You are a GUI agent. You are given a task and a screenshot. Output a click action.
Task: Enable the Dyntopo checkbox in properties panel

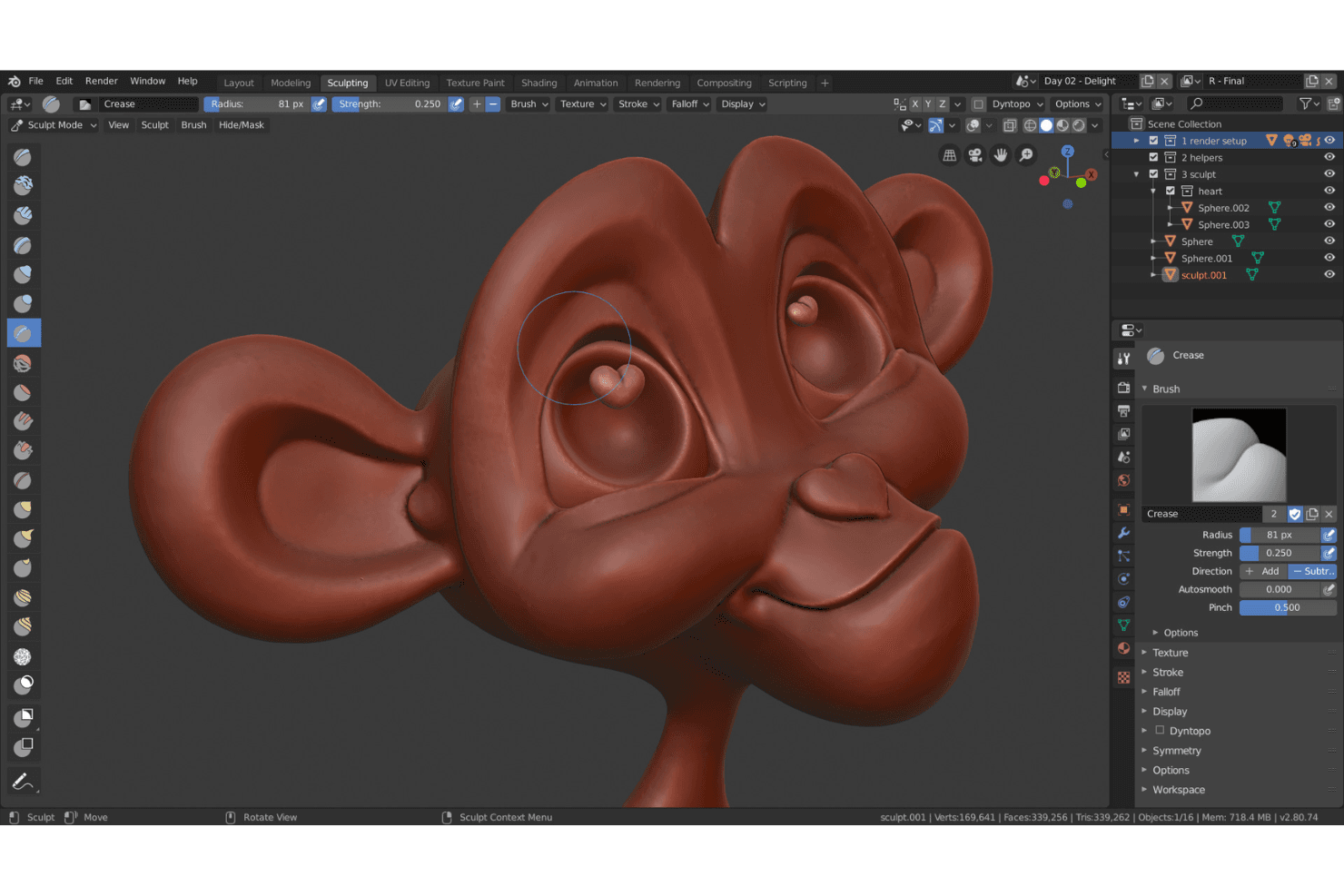click(x=1160, y=730)
